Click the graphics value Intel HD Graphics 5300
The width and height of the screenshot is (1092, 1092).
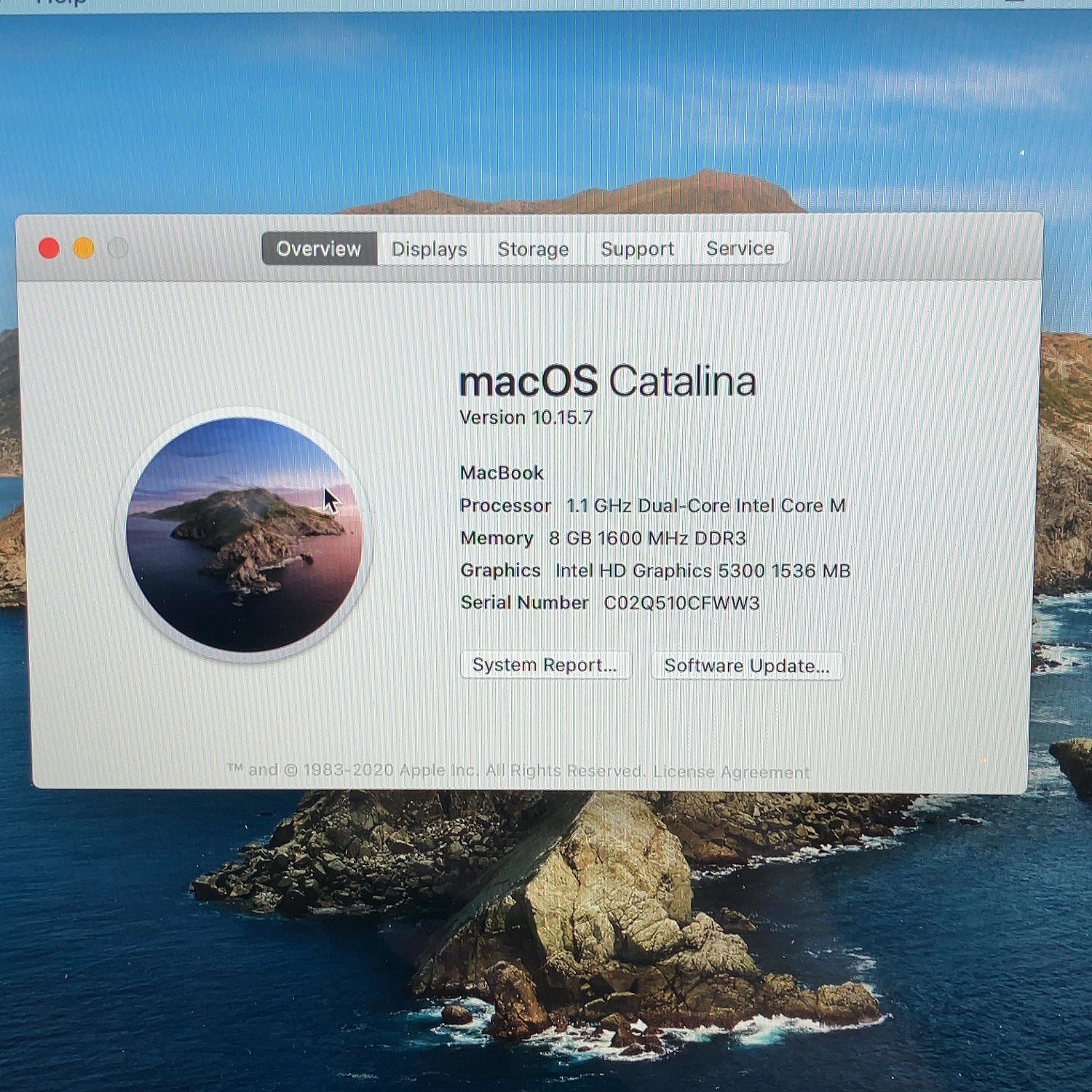(x=660, y=570)
